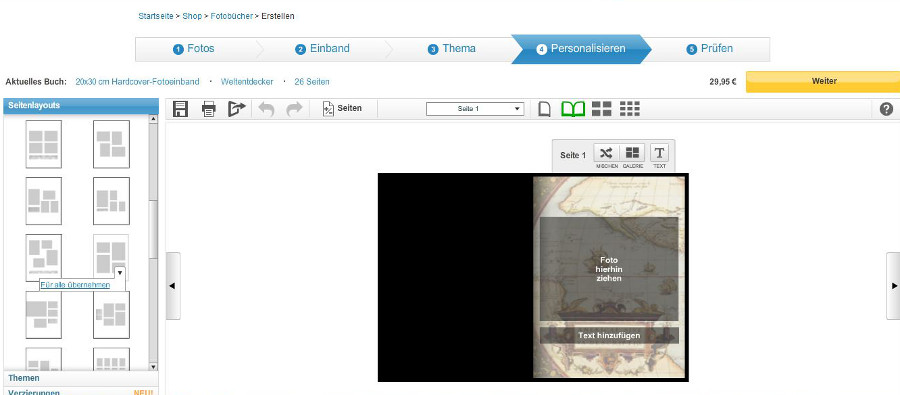Click the 20x30 cm Hardcover-Fotoeinband link

(137, 82)
